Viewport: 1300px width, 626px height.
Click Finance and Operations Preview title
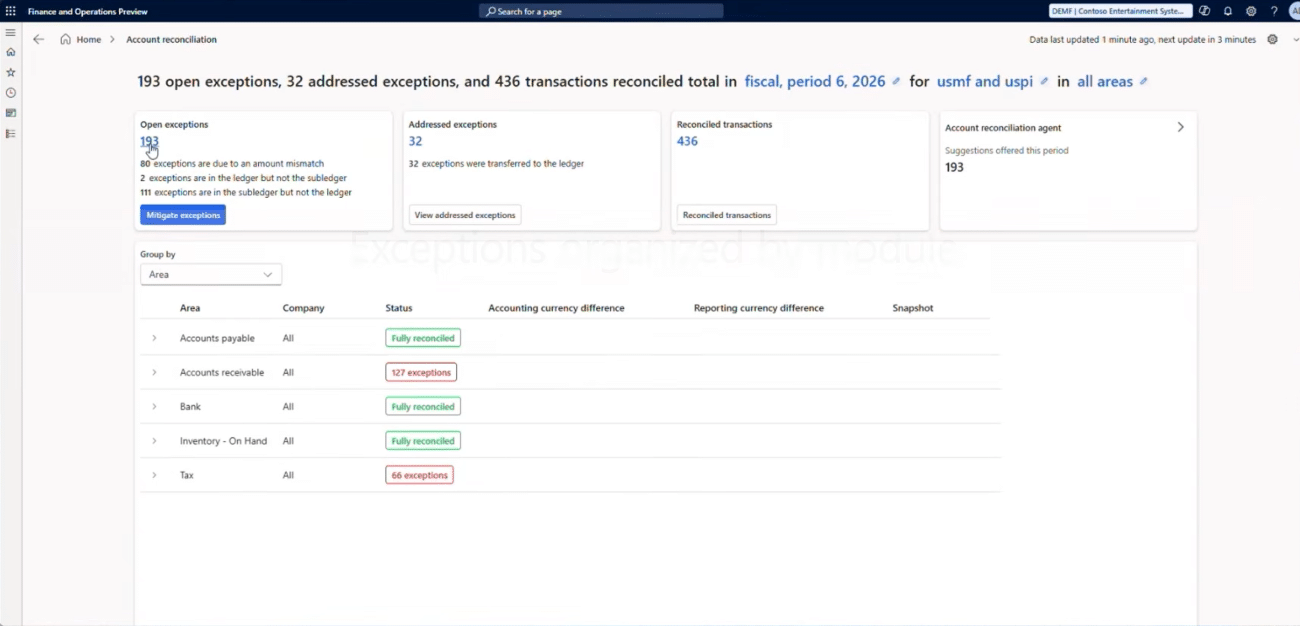point(88,11)
